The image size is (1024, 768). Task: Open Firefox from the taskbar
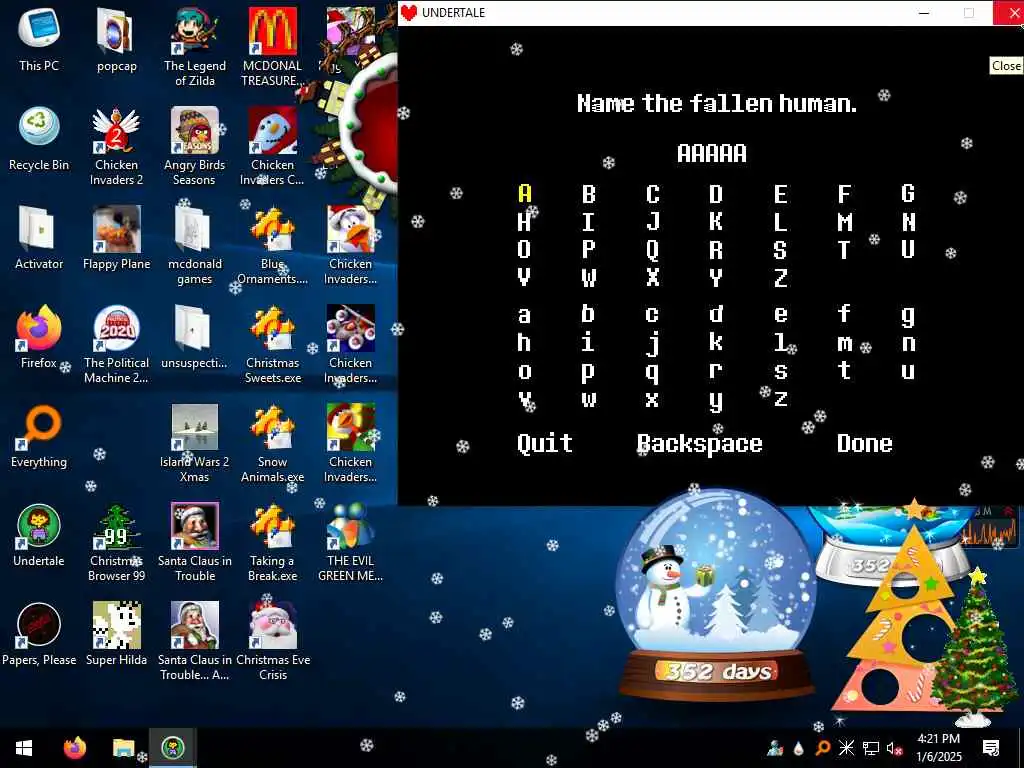click(x=74, y=748)
